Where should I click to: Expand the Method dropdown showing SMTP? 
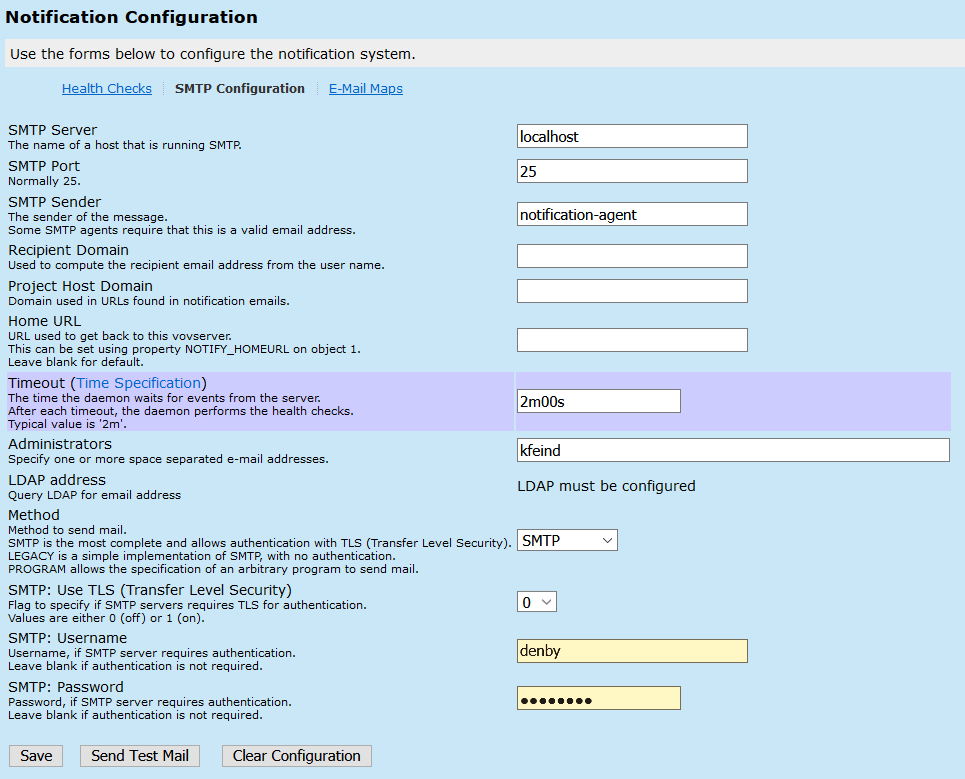point(567,540)
